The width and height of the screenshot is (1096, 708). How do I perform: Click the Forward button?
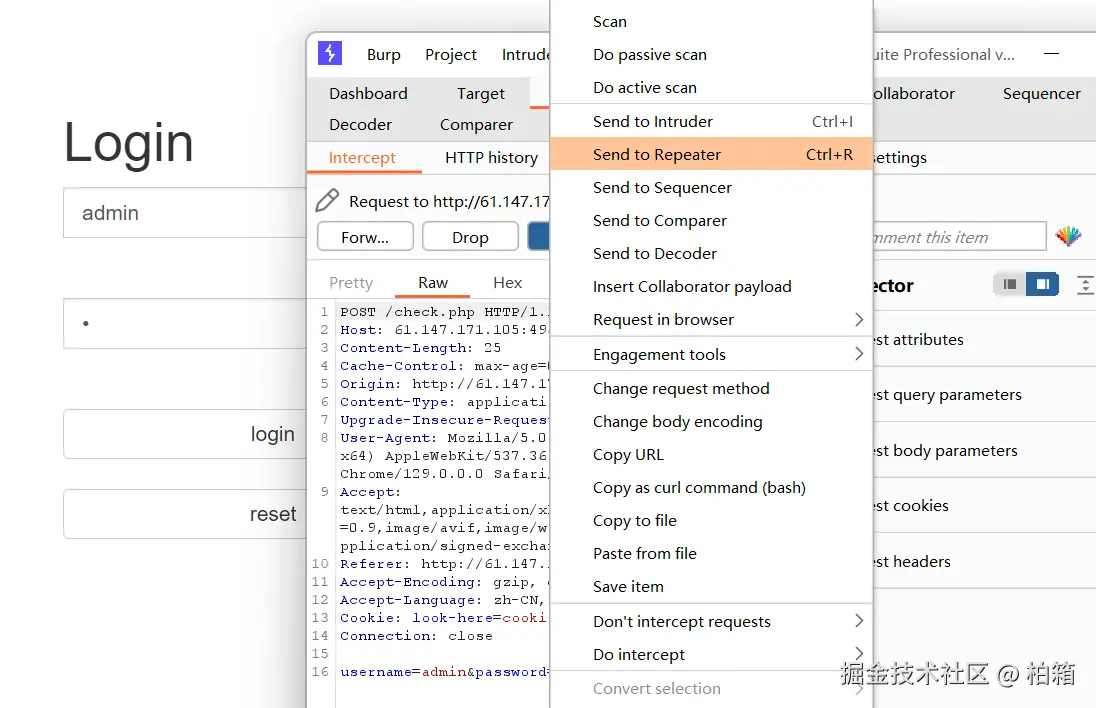tap(365, 237)
